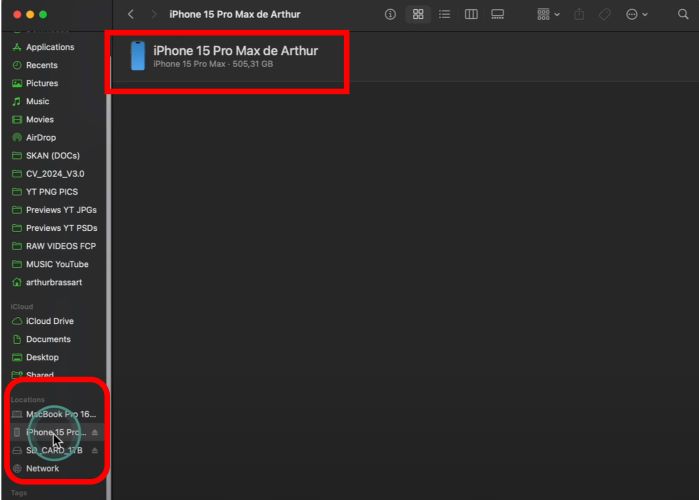Open Finder search magnifier

[683, 14]
